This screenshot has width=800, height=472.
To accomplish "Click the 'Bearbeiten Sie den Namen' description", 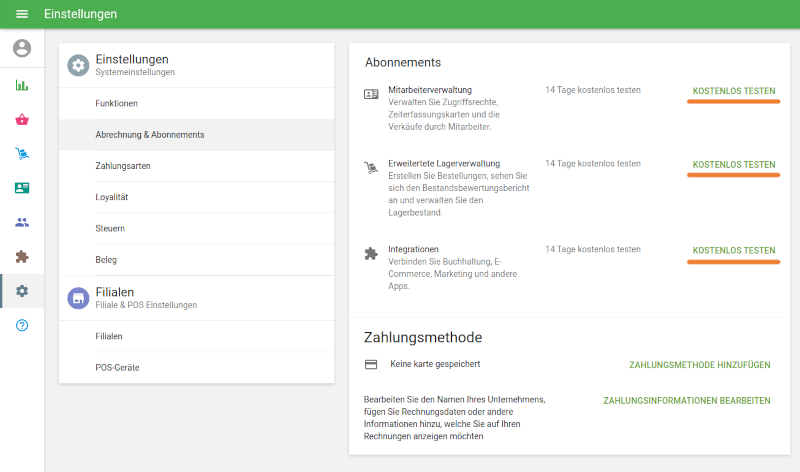I will tap(455, 418).
